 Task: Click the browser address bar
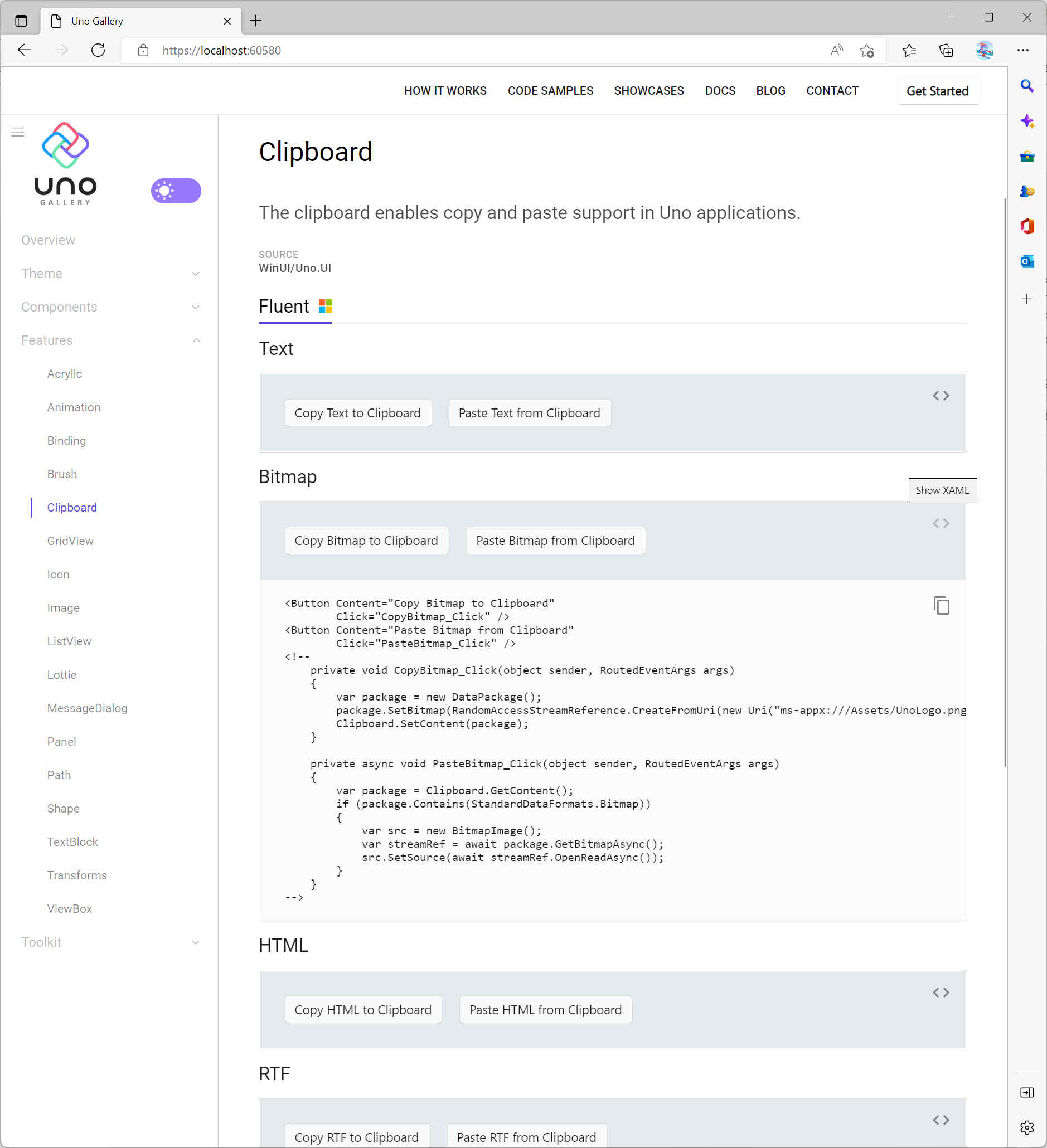399,50
